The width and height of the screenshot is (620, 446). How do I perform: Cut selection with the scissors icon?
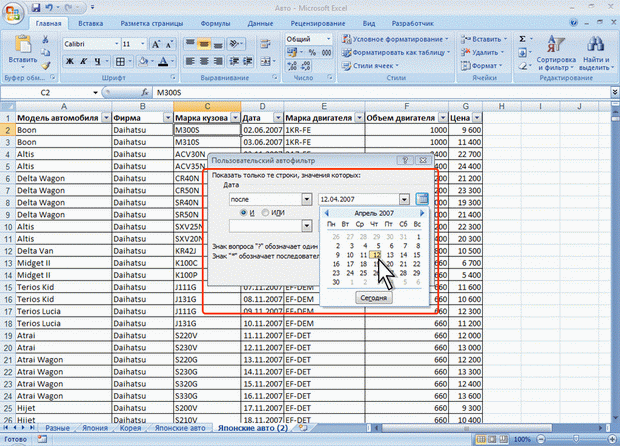point(45,40)
